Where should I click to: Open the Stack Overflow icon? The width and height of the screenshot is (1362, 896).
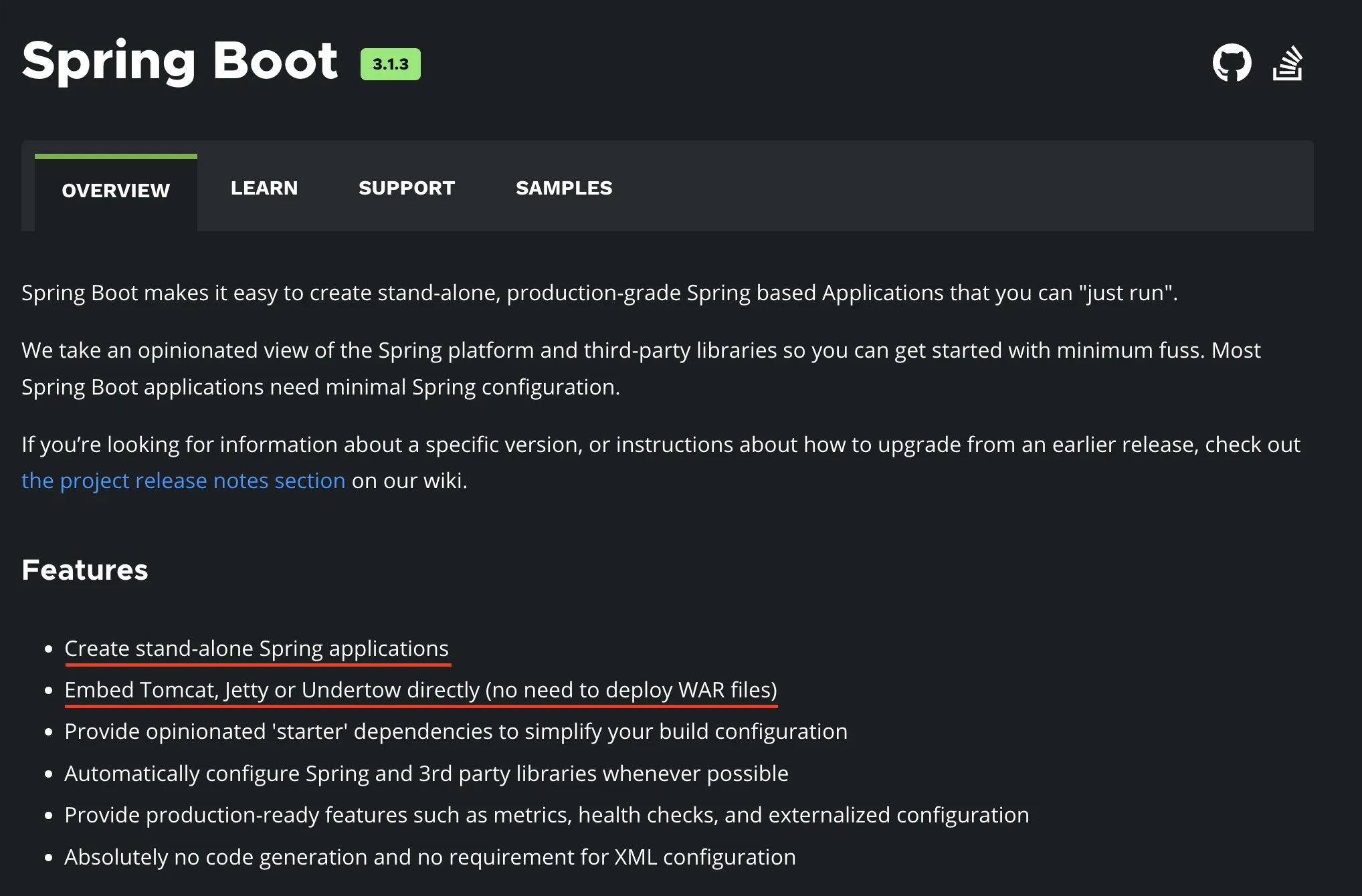[x=1288, y=63]
